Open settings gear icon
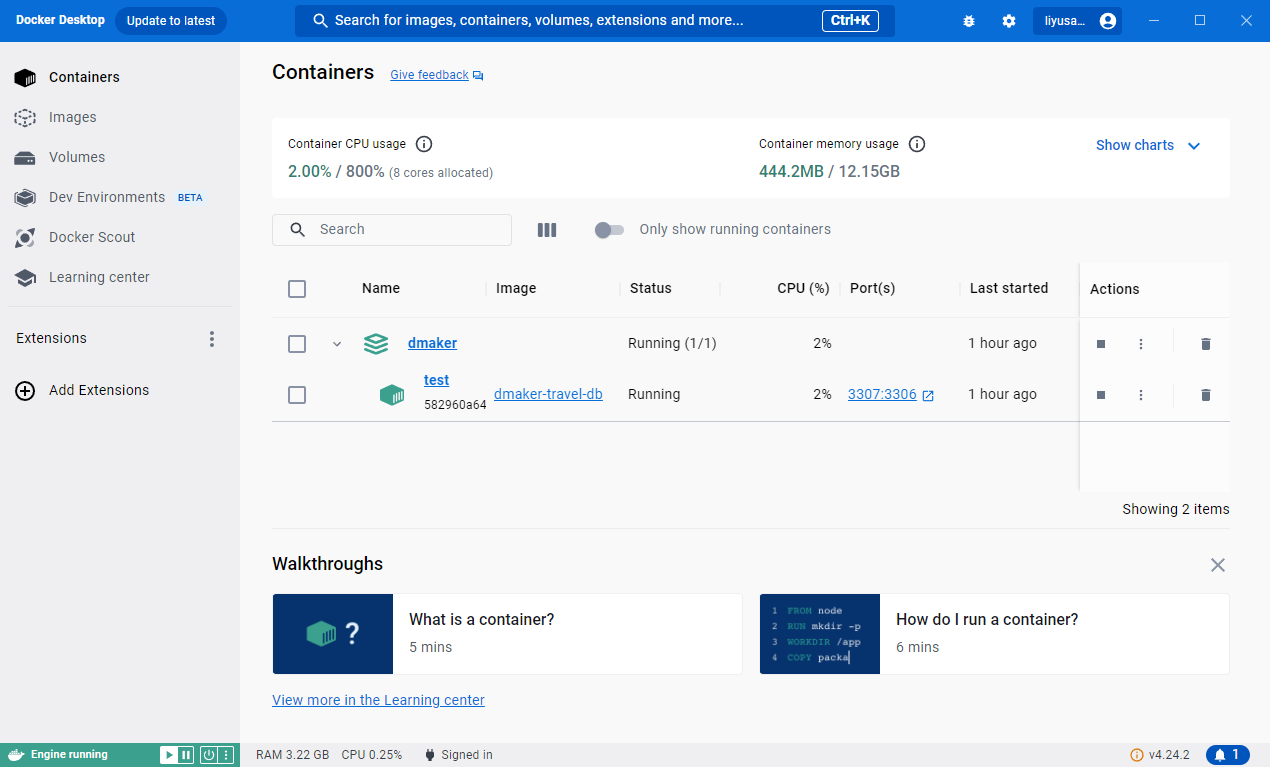Image resolution: width=1270 pixels, height=767 pixels. pyautogui.click(x=1009, y=21)
